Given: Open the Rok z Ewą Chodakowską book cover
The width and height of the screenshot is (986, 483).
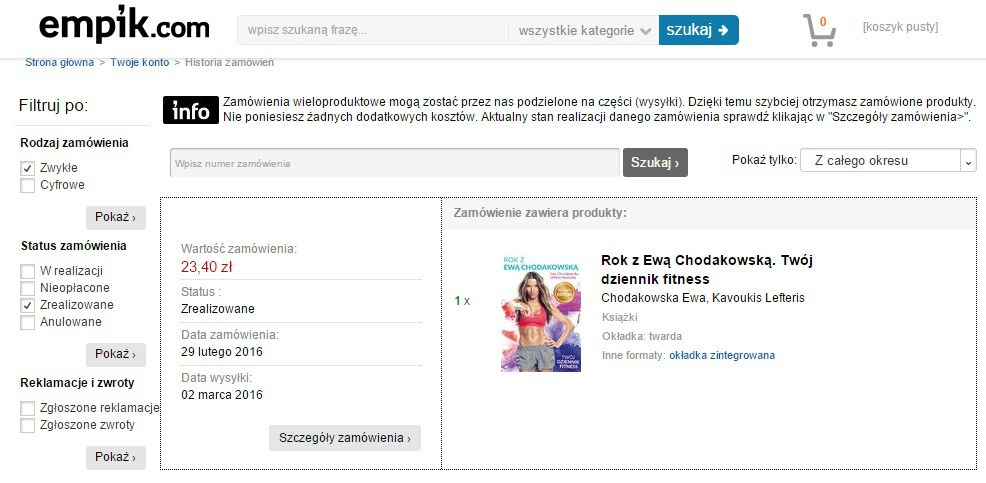Looking at the screenshot, I should pyautogui.click(x=541, y=313).
